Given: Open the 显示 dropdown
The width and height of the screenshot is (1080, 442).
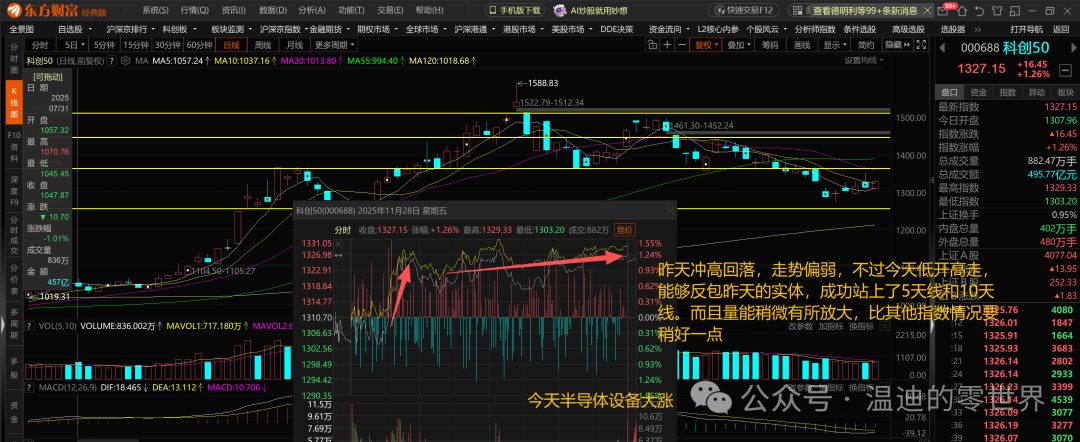Looking at the screenshot, I should (x=834, y=45).
